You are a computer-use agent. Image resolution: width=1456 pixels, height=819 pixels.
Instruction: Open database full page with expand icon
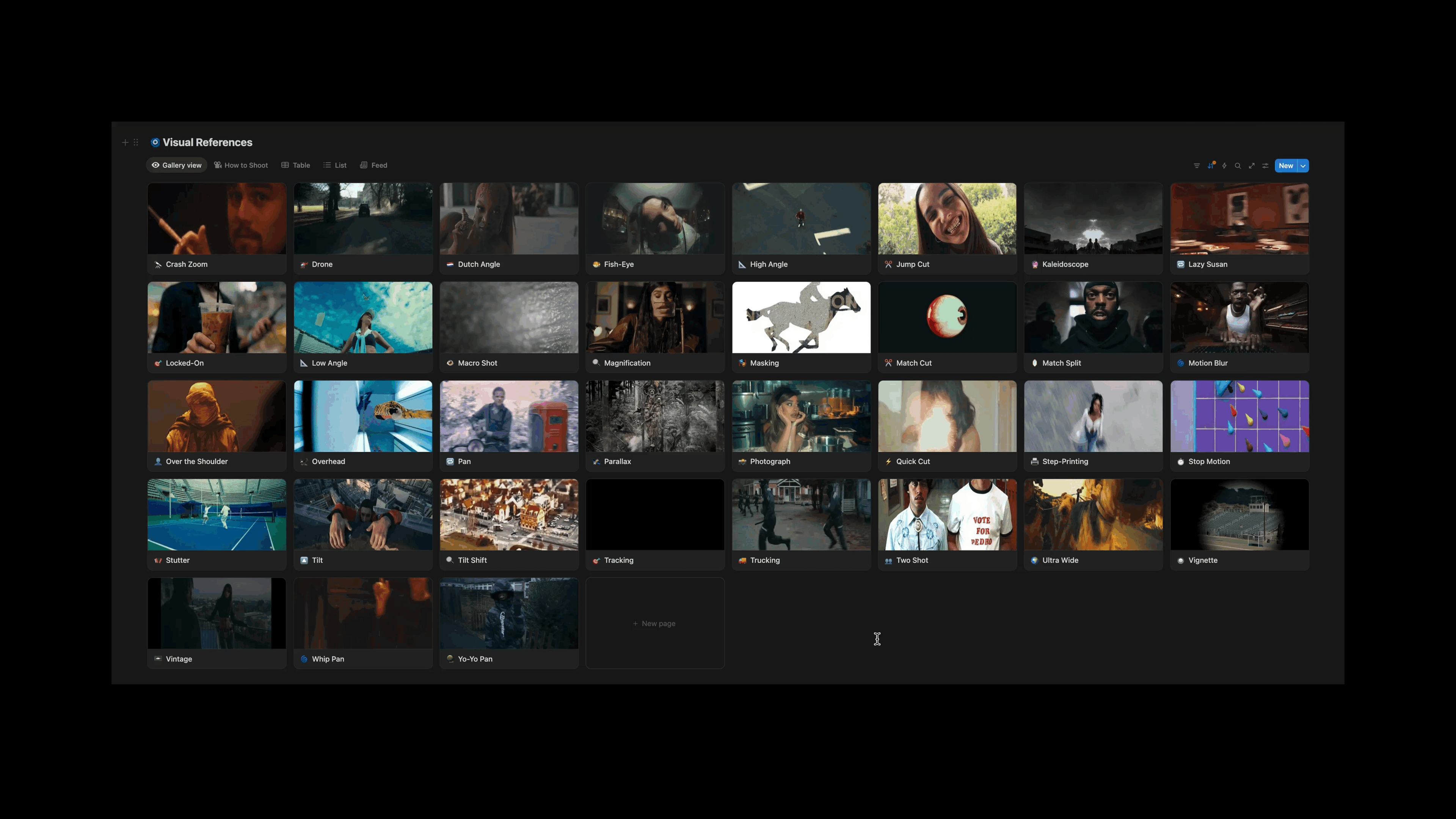pyautogui.click(x=1251, y=166)
